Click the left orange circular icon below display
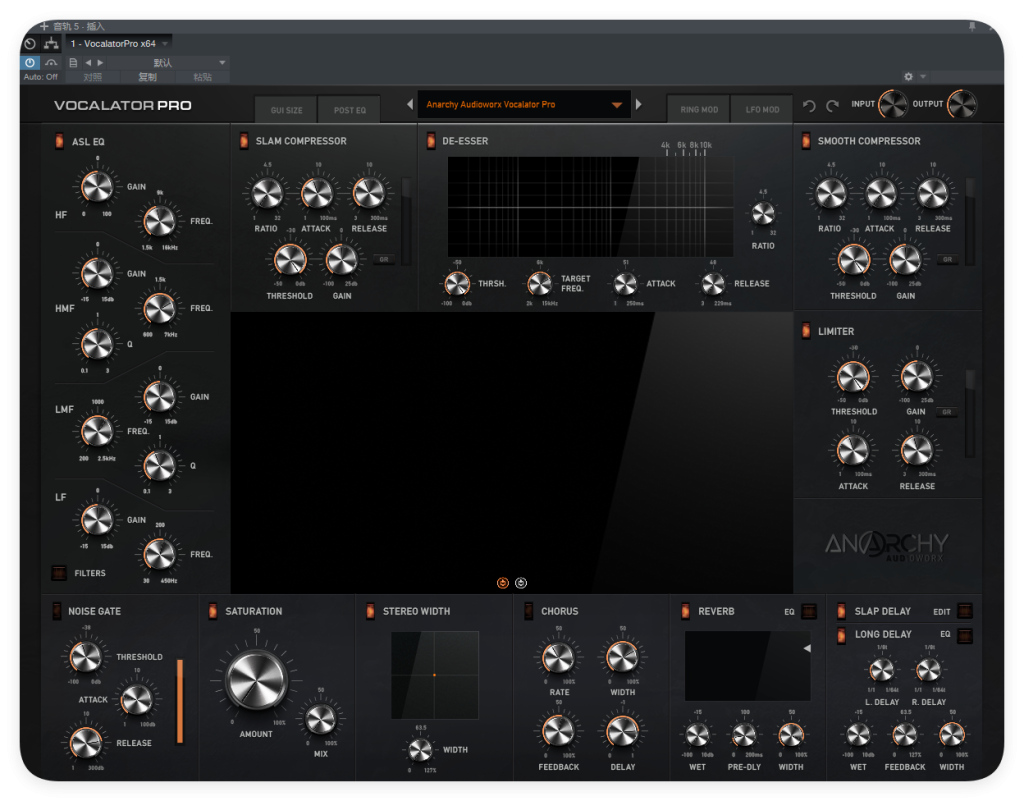 tap(503, 583)
